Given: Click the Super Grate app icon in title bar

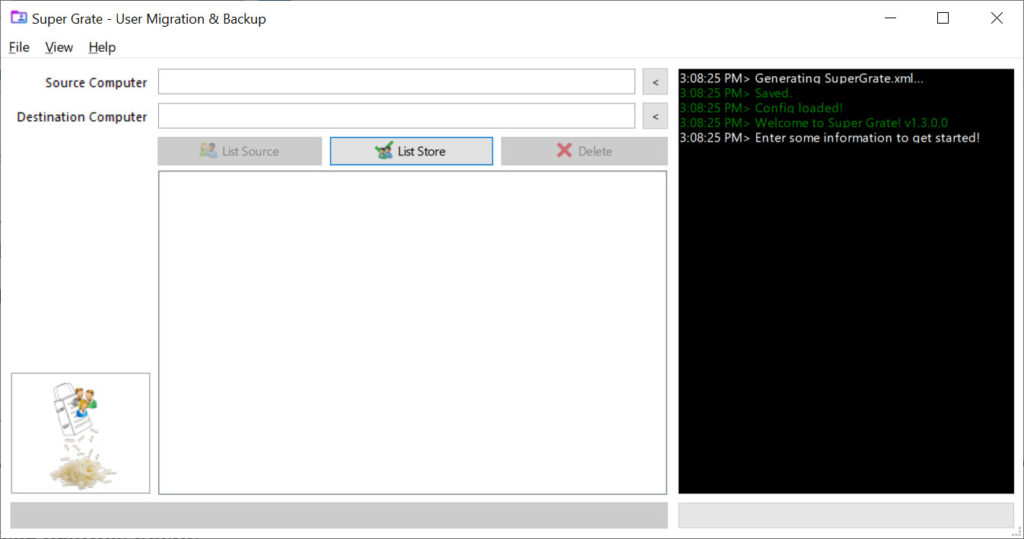Looking at the screenshot, I should 18,18.
